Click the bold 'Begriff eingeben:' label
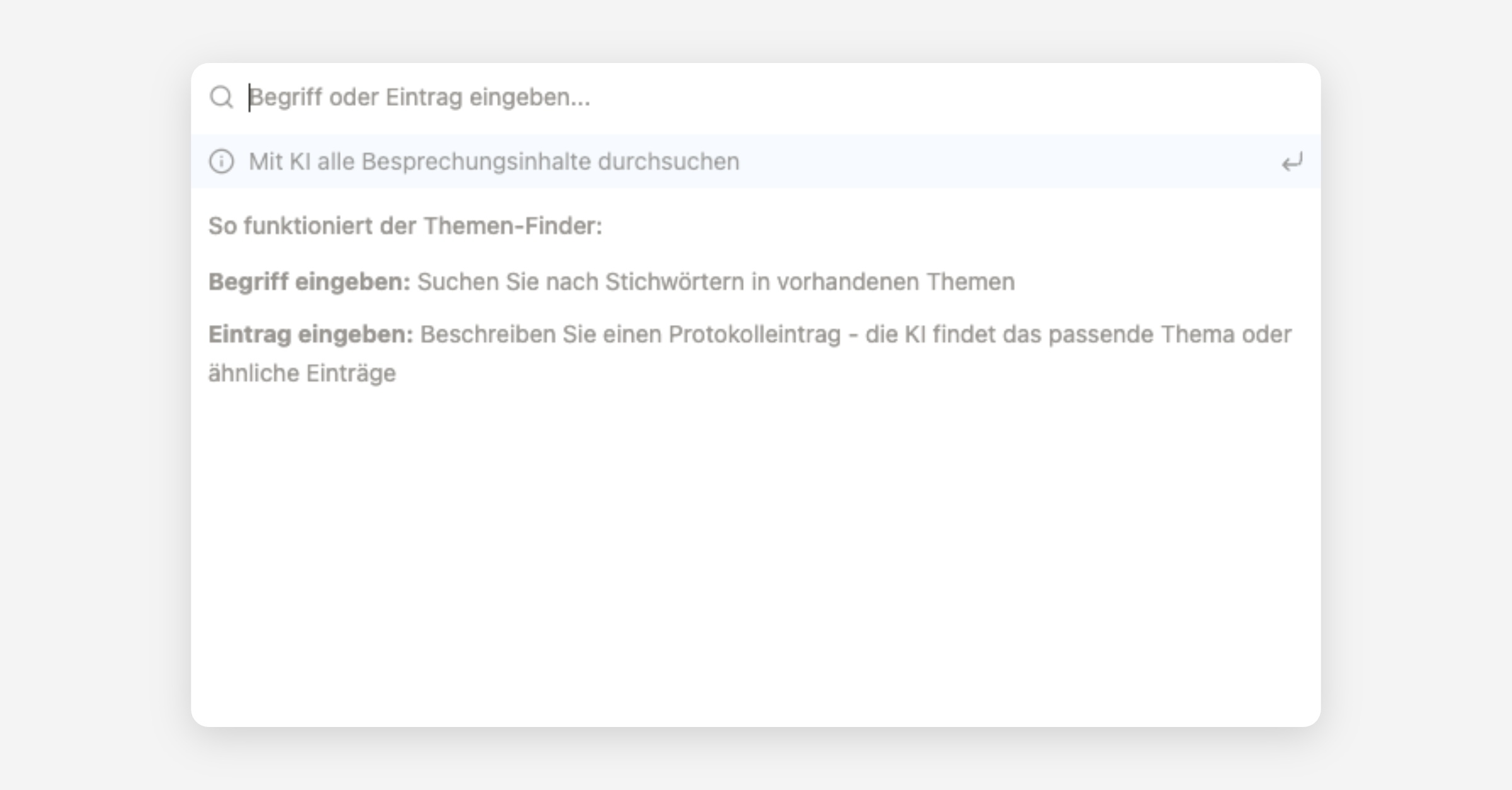The width and height of the screenshot is (1512, 790). [x=309, y=282]
